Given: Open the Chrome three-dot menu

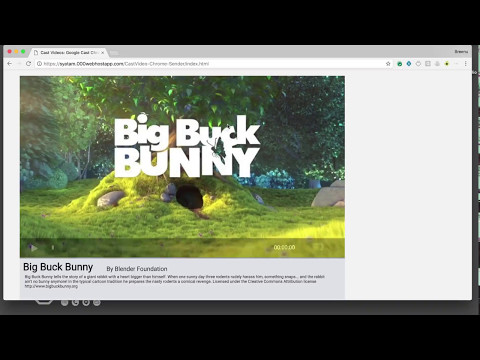Looking at the screenshot, I should (x=466, y=64).
